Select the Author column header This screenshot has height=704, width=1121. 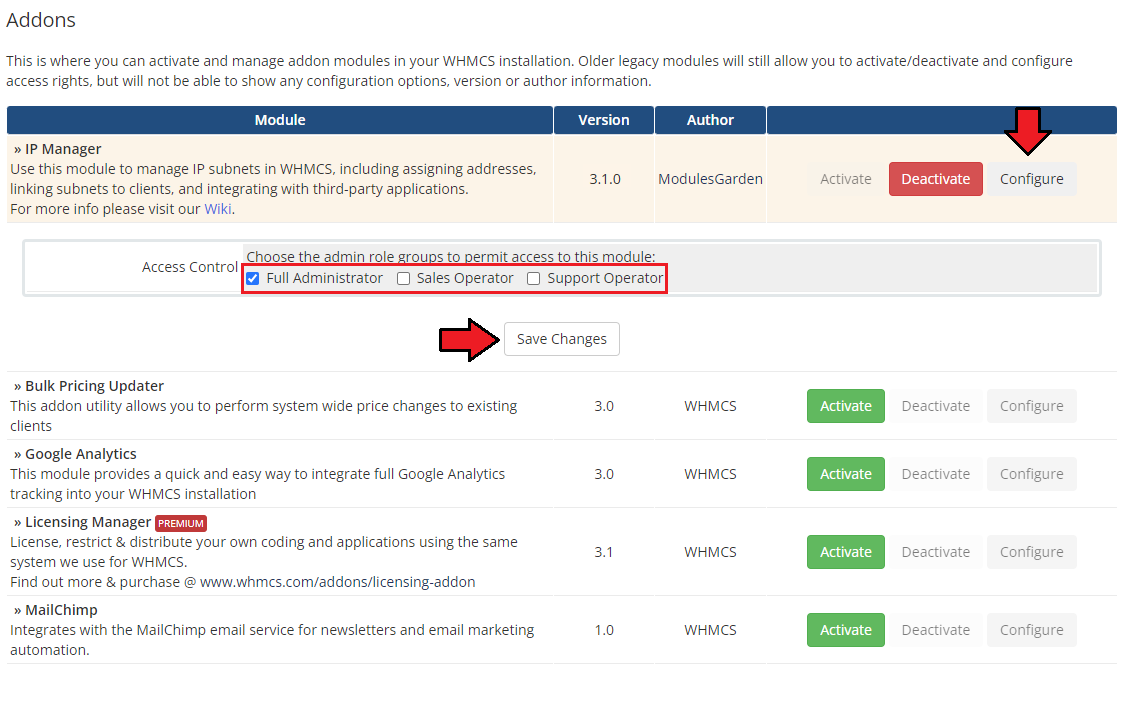pyautogui.click(x=710, y=120)
